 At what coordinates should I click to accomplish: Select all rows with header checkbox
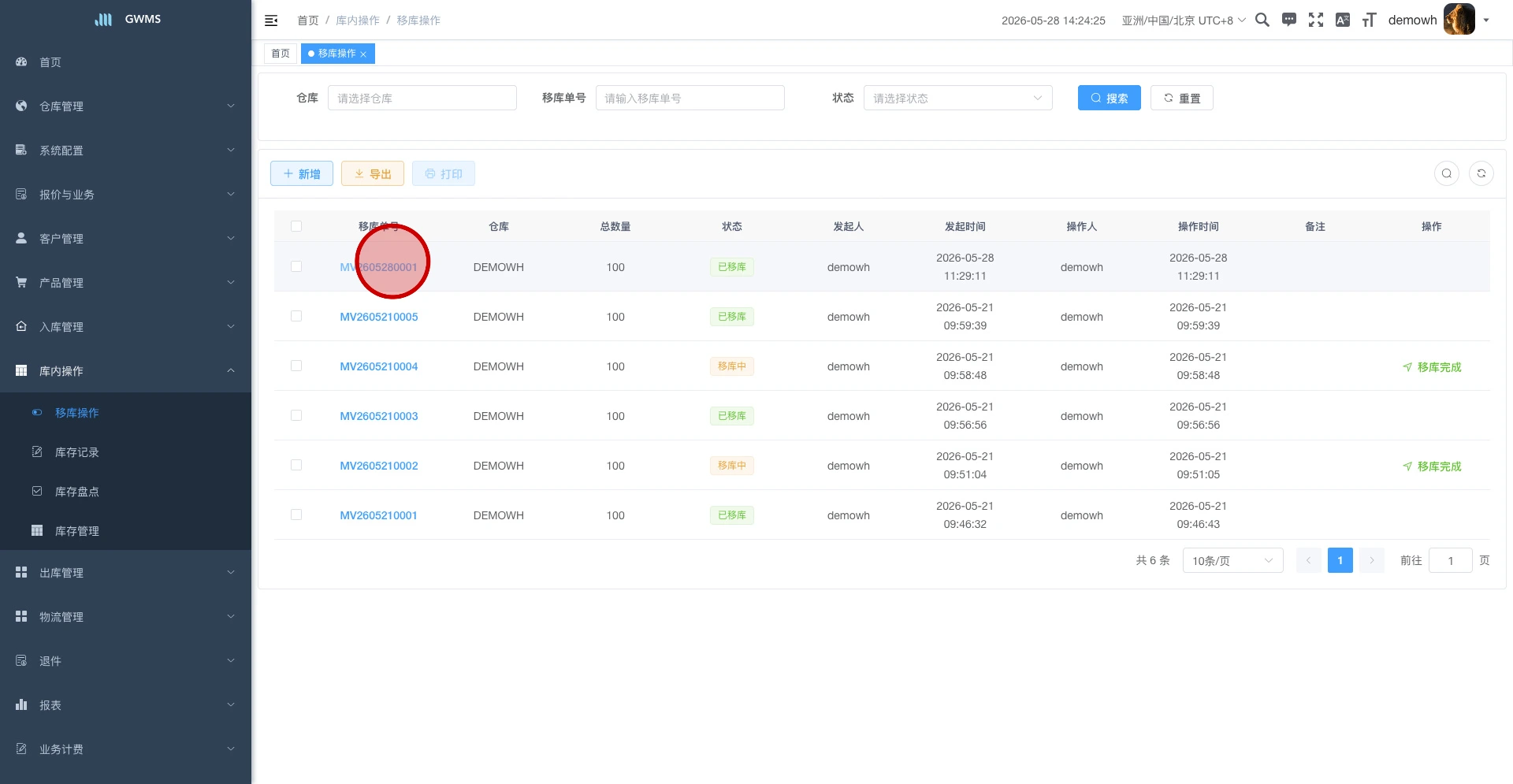296,226
